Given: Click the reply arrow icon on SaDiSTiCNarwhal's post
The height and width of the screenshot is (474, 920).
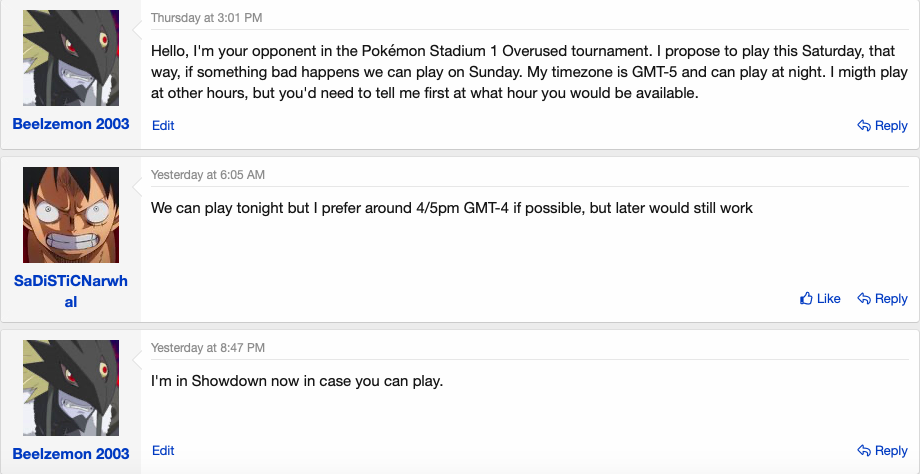Looking at the screenshot, I should click(864, 299).
